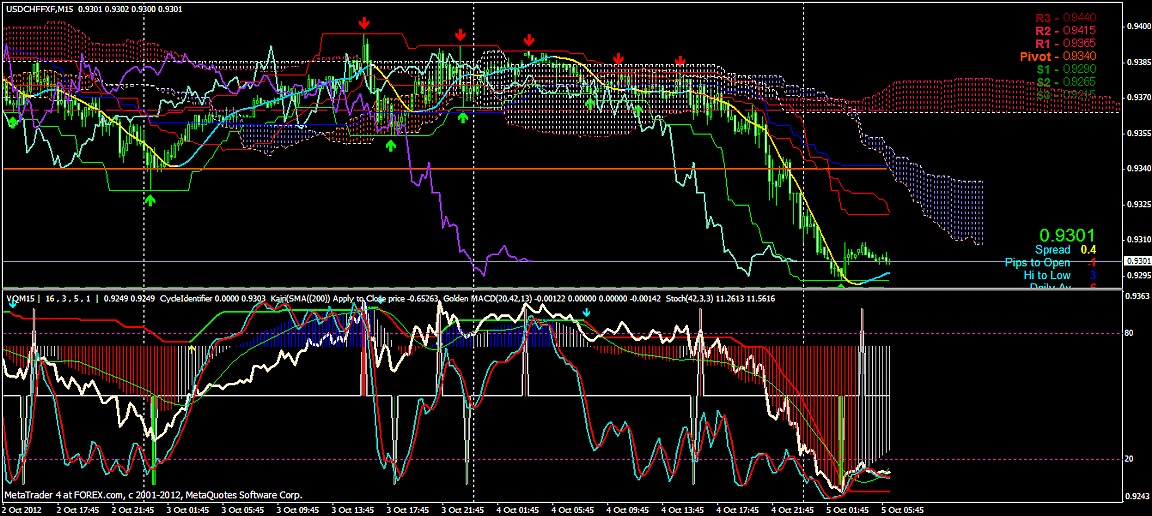Viewport: 1152px width, 516px height.
Task: Click the 3 Oct 09:45 time axis label
Action: [x=301, y=508]
